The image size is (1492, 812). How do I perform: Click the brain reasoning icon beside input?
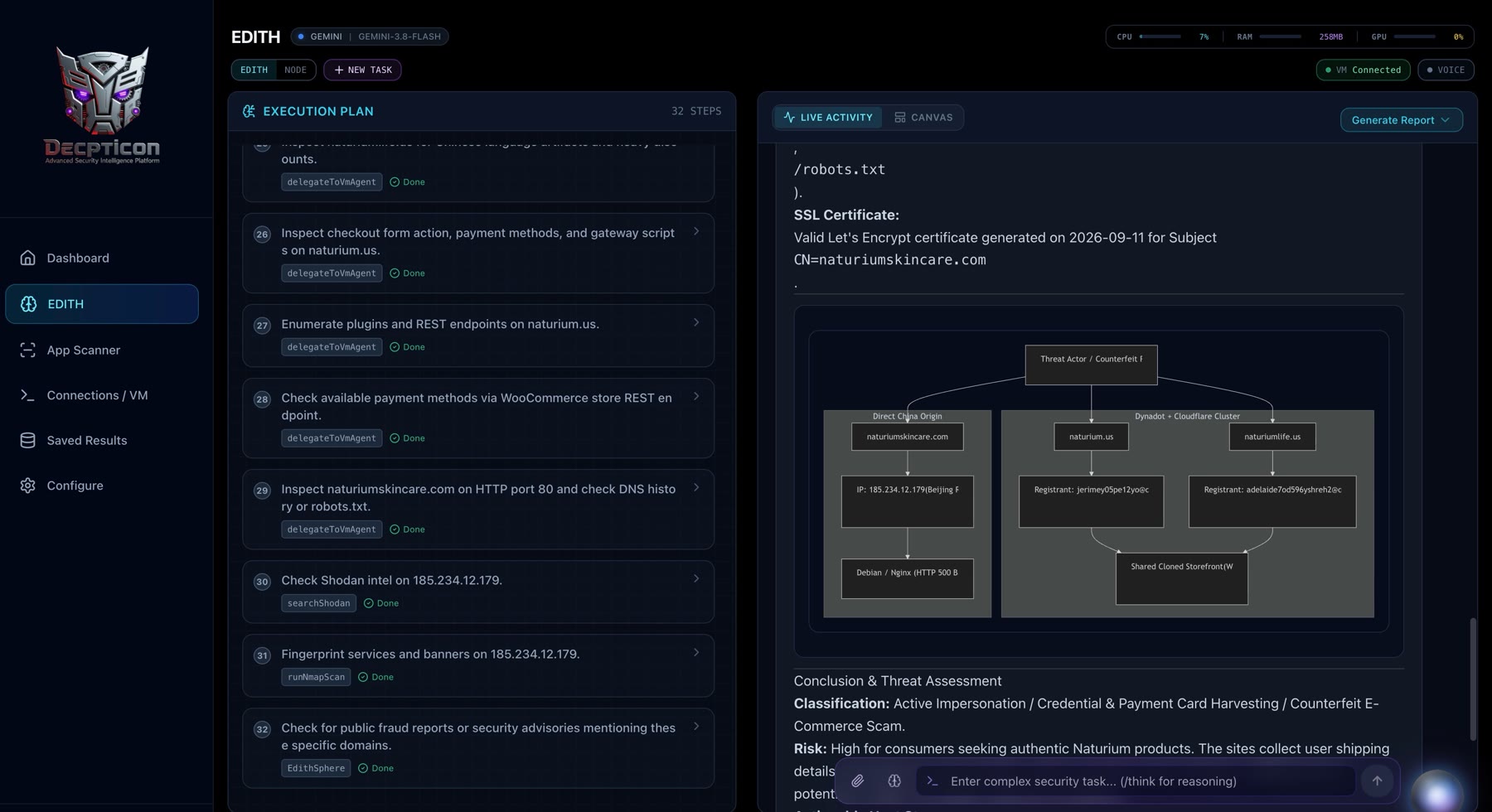[x=894, y=781]
